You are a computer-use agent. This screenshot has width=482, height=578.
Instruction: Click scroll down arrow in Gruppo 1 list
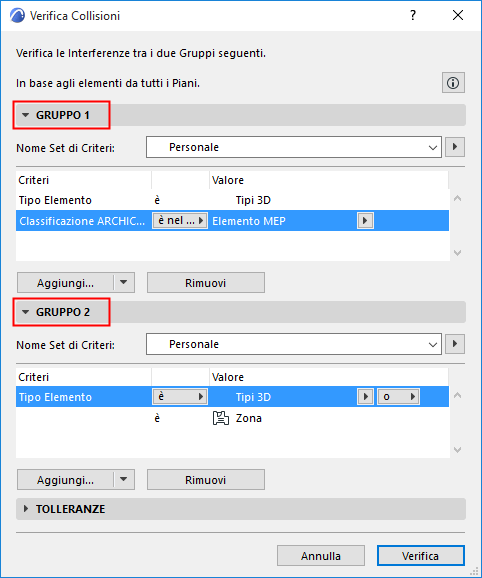(x=457, y=253)
